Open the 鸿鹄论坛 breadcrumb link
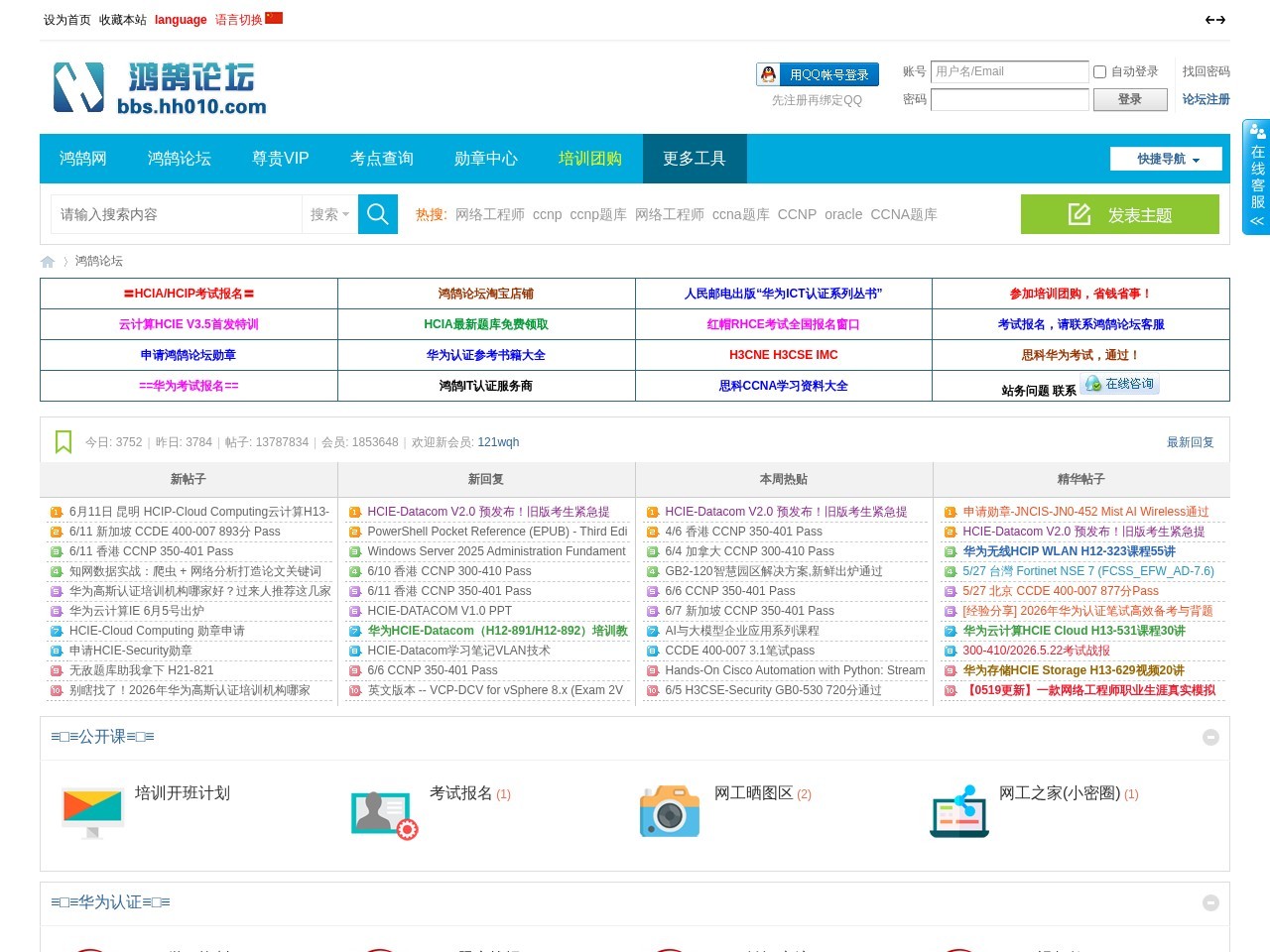This screenshot has width=1270, height=952. (99, 262)
